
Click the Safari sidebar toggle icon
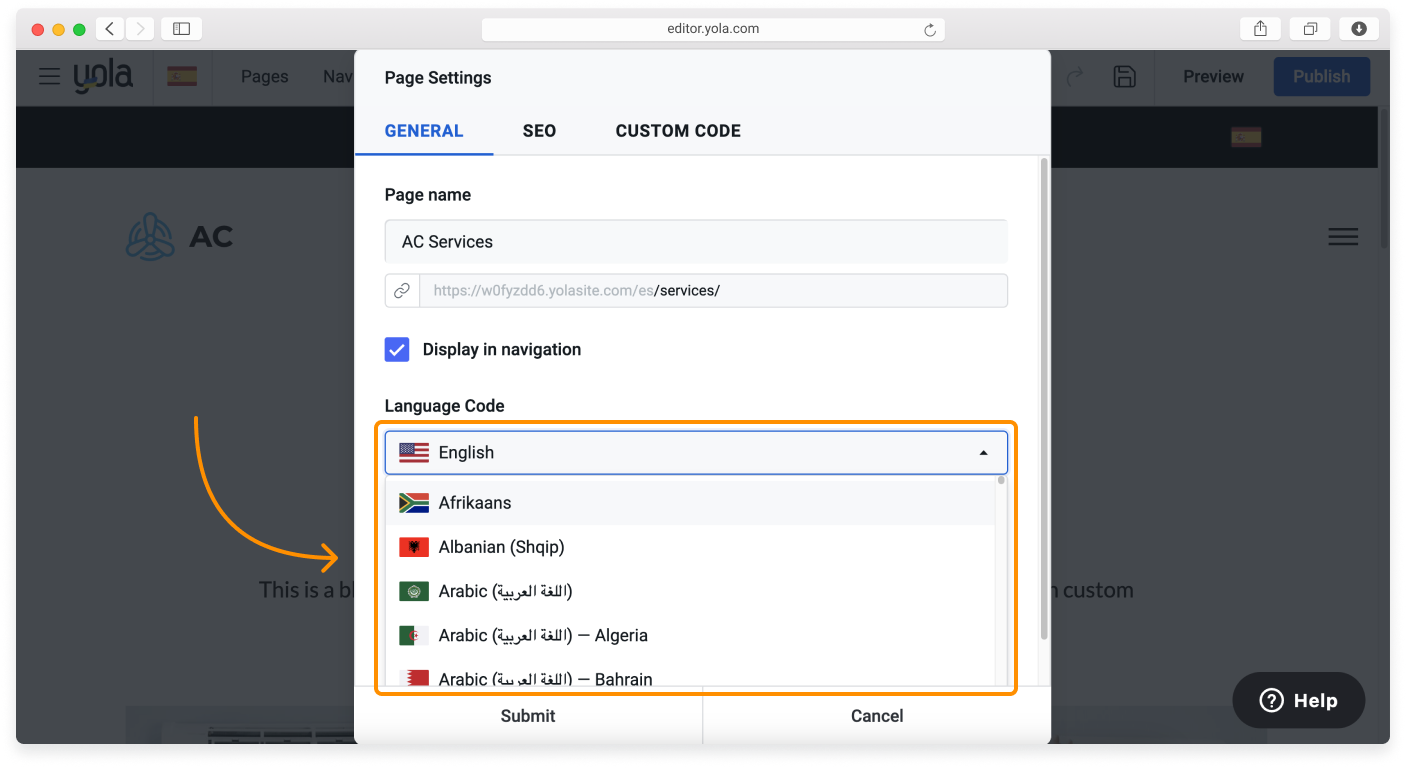[181, 29]
